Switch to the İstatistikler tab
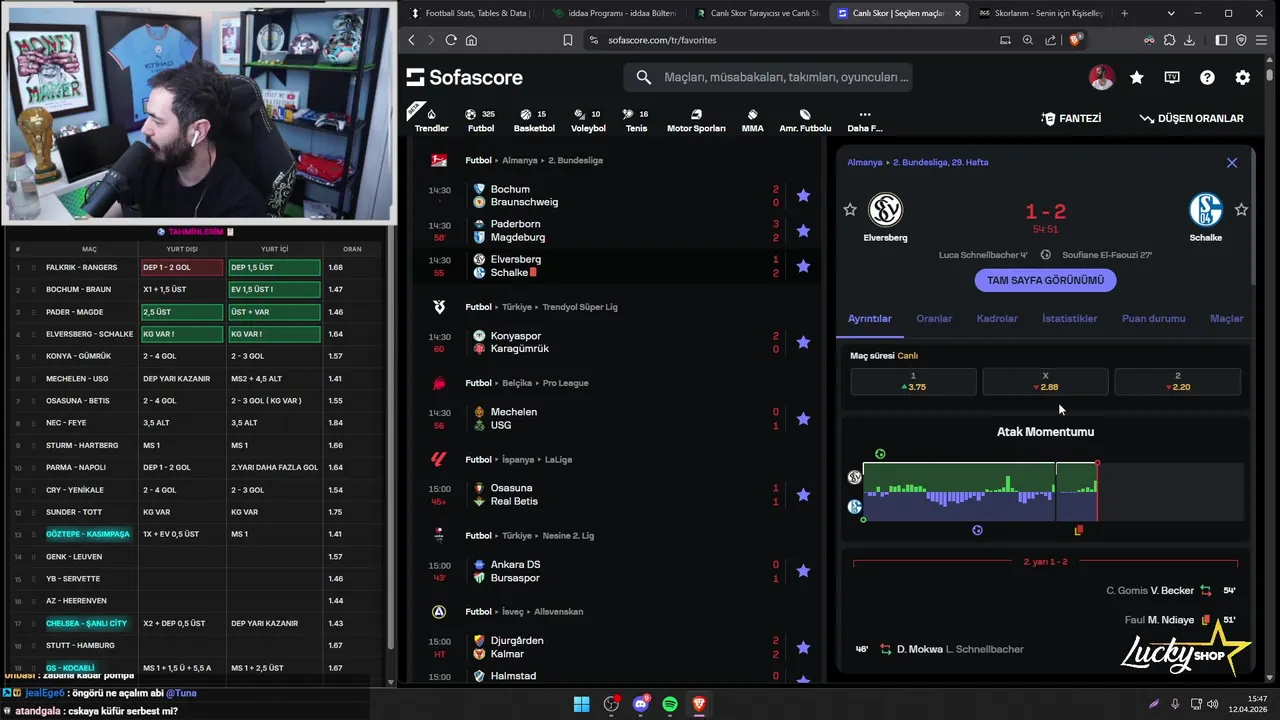This screenshot has height=720, width=1280. (x=1070, y=318)
